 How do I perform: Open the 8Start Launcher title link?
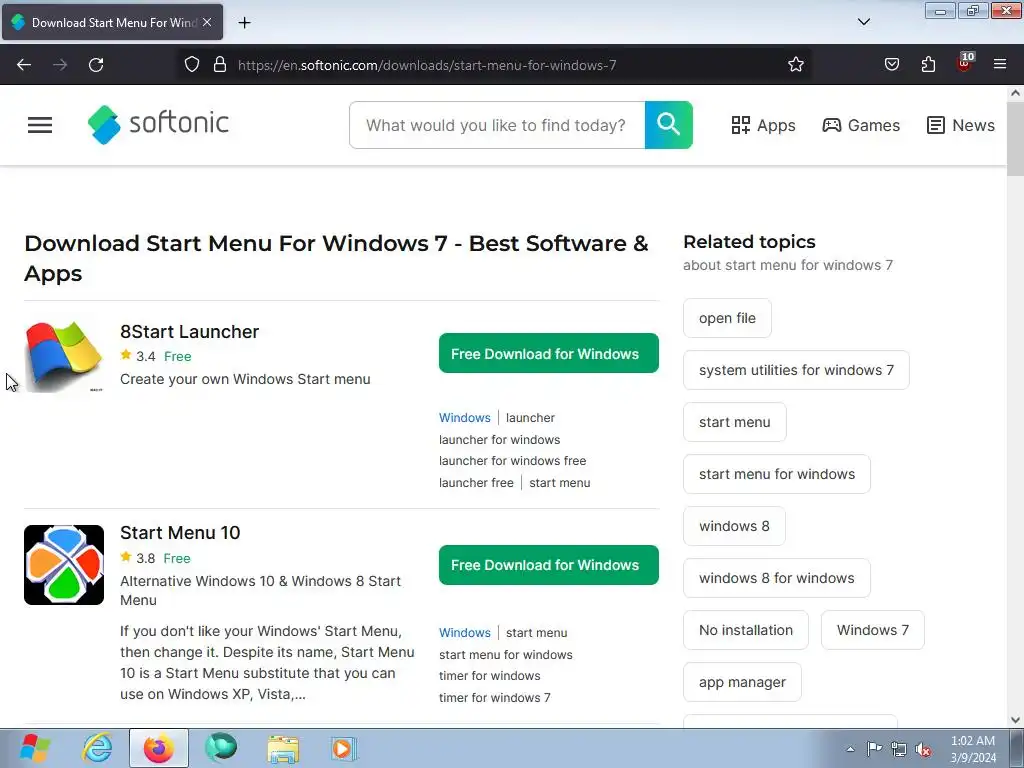pos(189,332)
